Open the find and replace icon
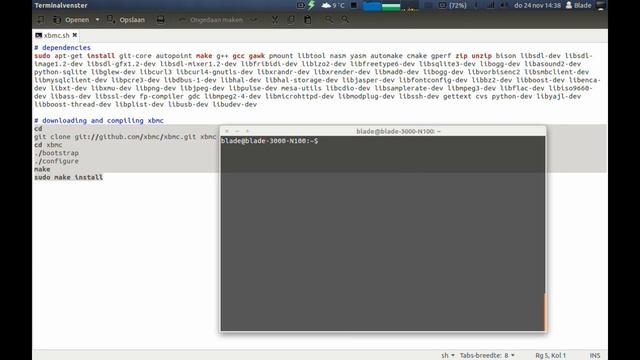 click(x=345, y=20)
